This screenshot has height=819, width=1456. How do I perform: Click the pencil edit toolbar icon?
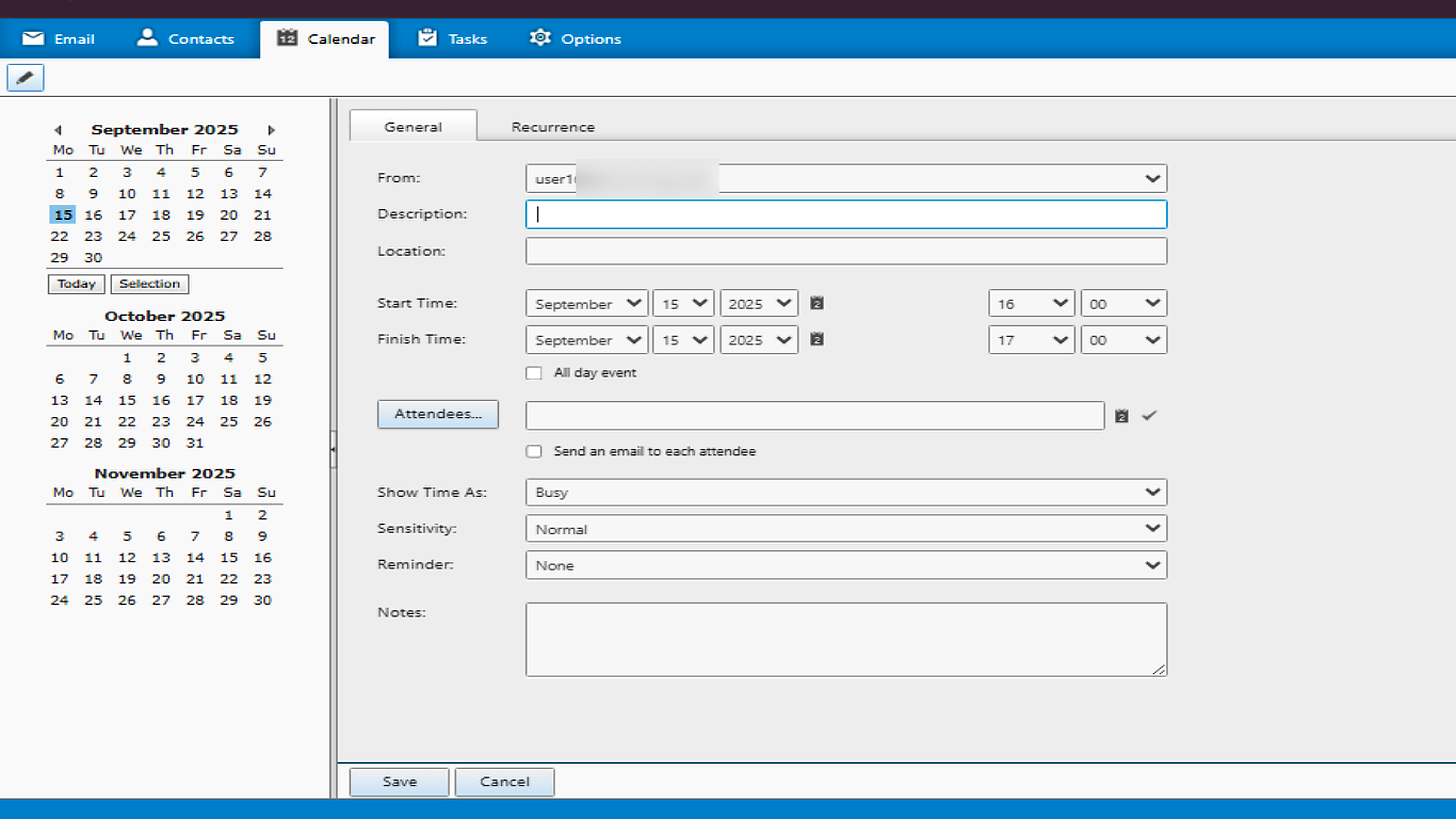coord(25,78)
